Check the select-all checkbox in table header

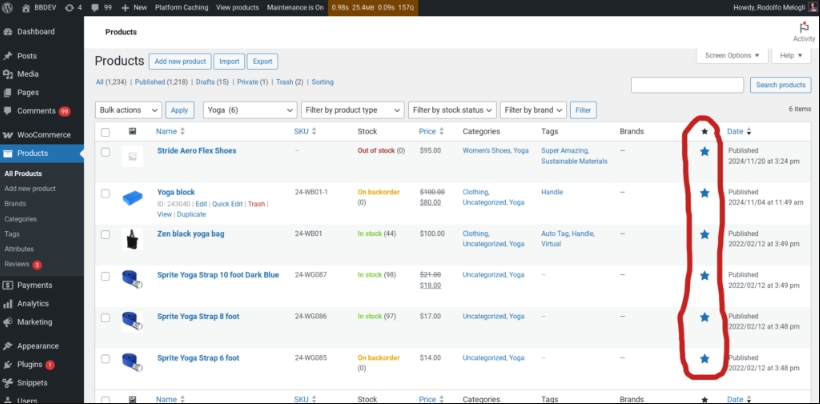[105, 132]
